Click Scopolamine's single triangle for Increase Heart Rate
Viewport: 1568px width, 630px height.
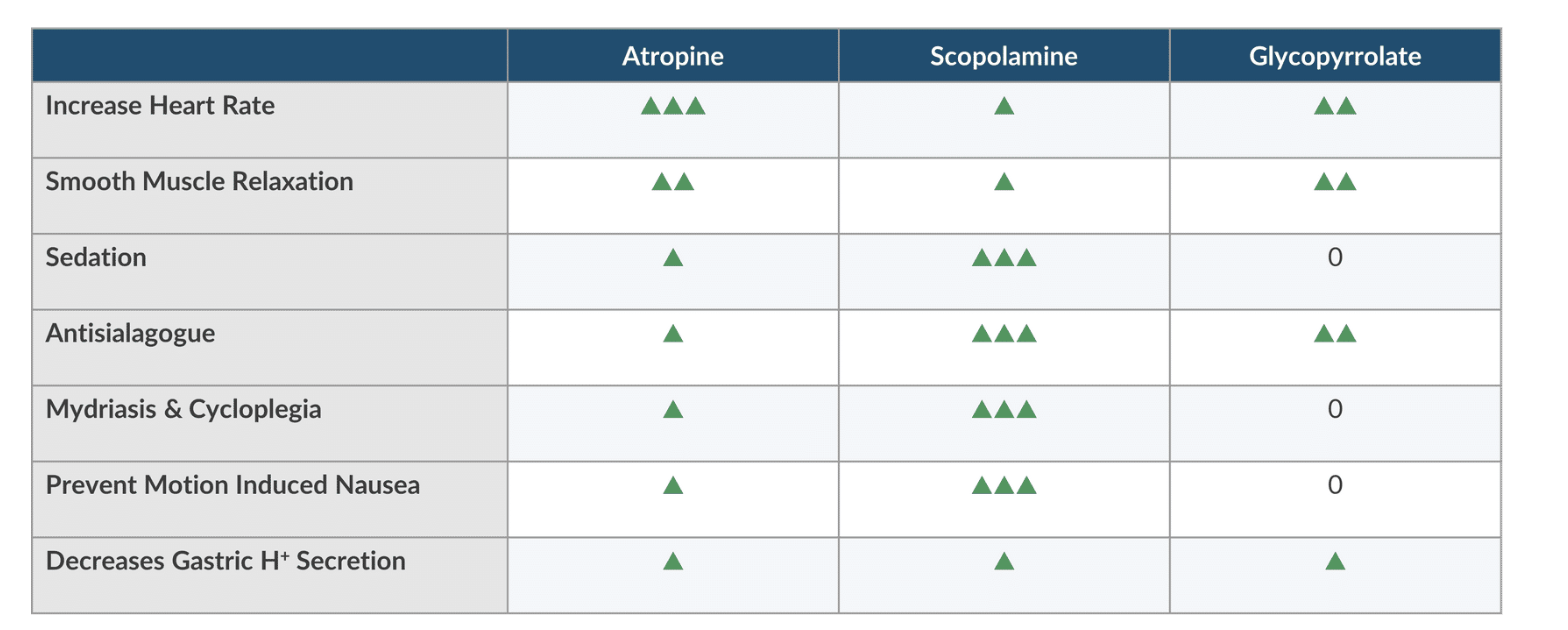(x=1004, y=106)
